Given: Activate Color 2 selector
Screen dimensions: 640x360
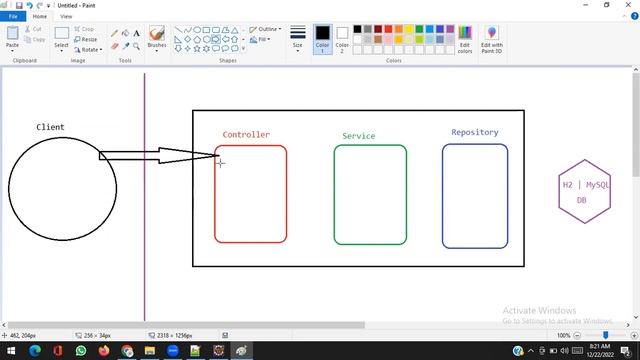Looking at the screenshot, I should click(342, 40).
